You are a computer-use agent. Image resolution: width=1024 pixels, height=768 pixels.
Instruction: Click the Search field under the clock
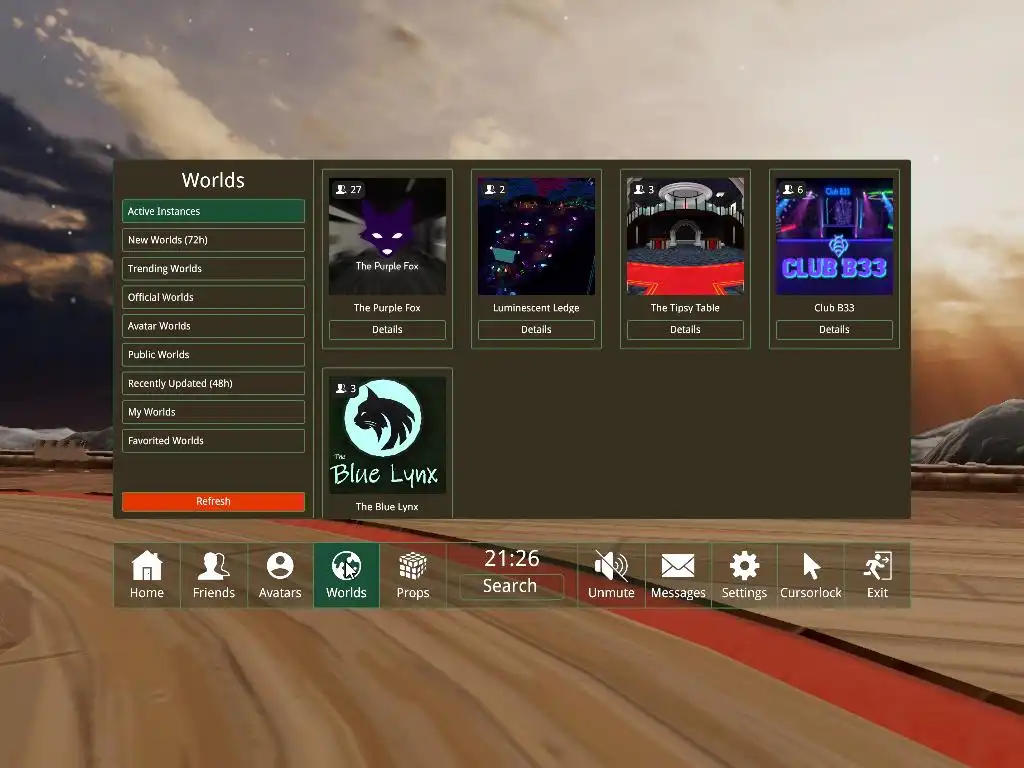click(511, 586)
